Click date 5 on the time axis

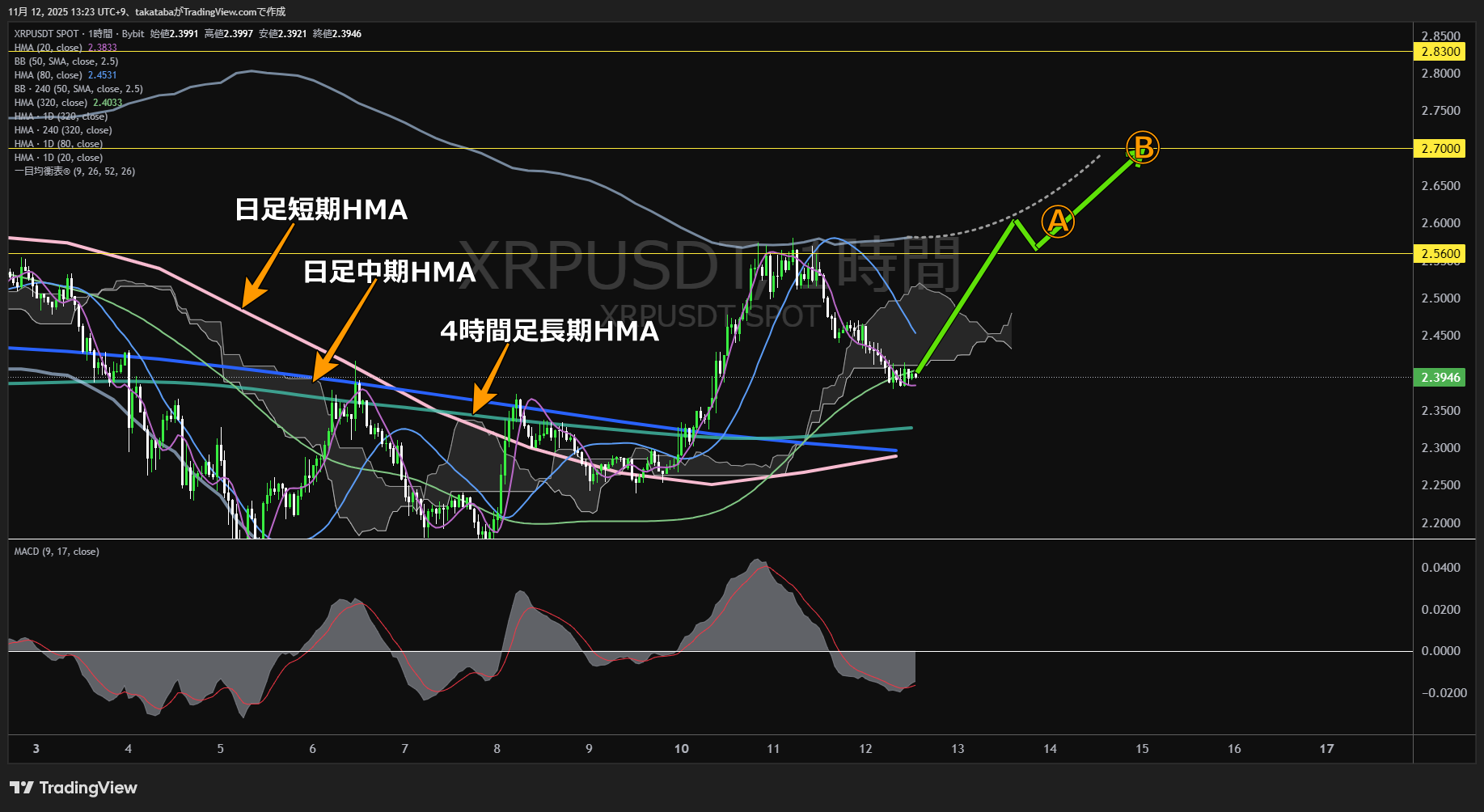click(x=220, y=749)
